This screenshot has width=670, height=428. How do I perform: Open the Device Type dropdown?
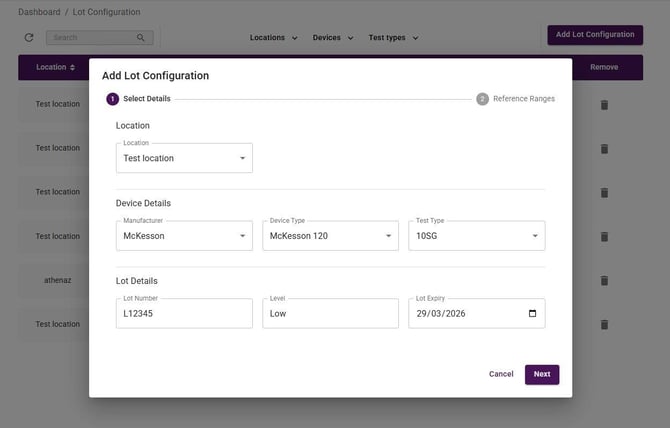[330, 236]
